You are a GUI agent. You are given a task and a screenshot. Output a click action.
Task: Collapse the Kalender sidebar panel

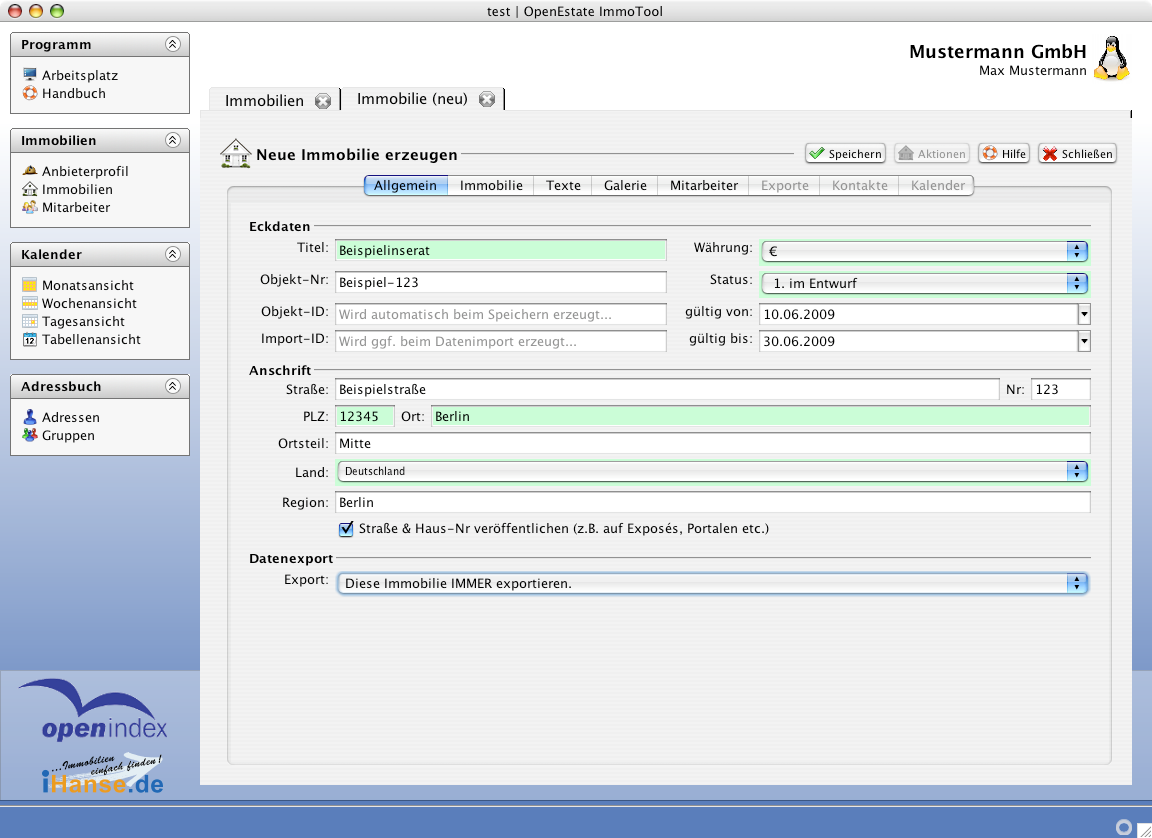(172, 254)
